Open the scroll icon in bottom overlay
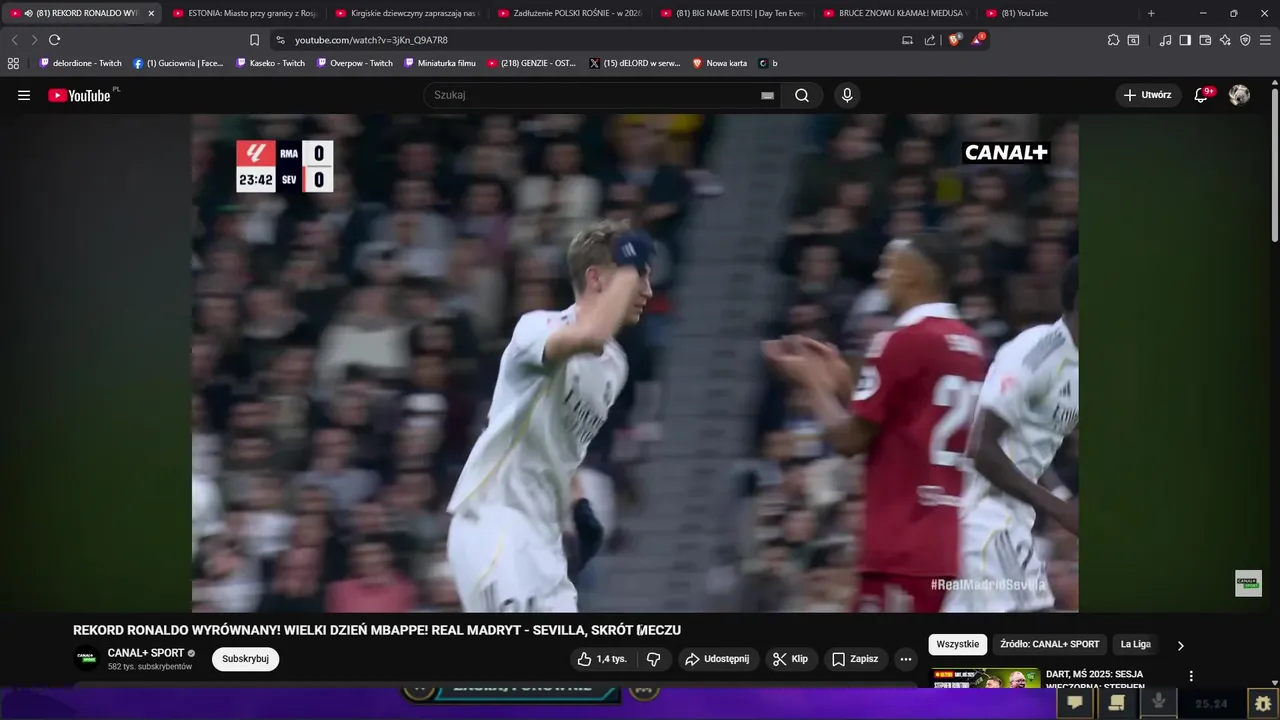The image size is (1280, 720). tap(1117, 703)
